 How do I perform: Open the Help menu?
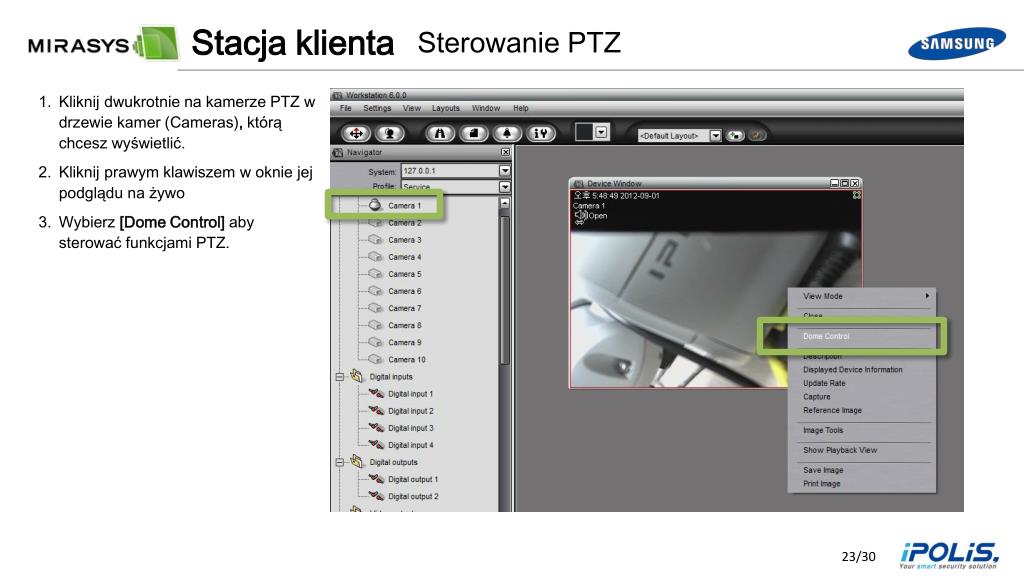coord(520,108)
